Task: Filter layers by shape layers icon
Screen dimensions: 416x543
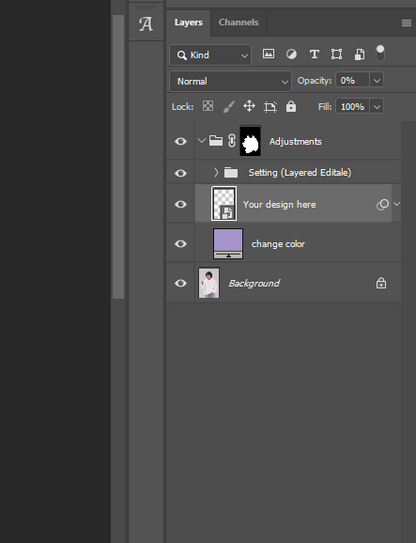Action: (x=336, y=54)
